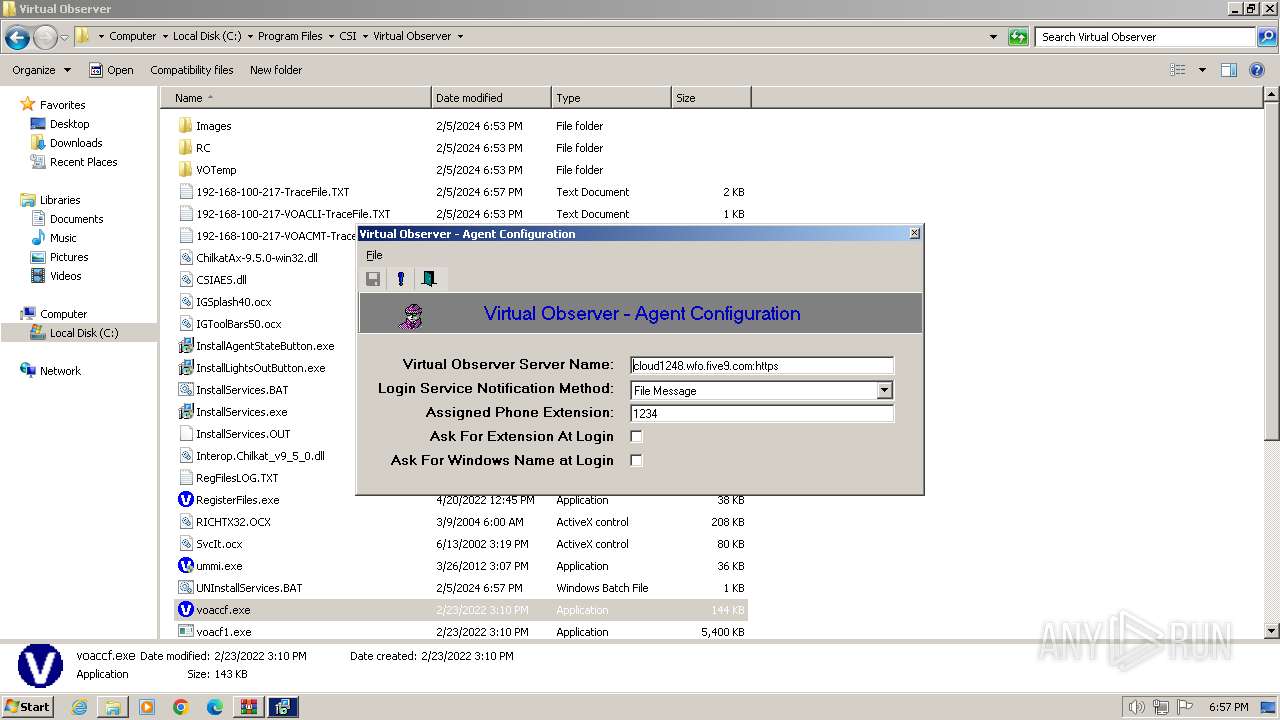The width and height of the screenshot is (1280, 720).
Task: Click the Change your view icon
Action: click(1178, 70)
